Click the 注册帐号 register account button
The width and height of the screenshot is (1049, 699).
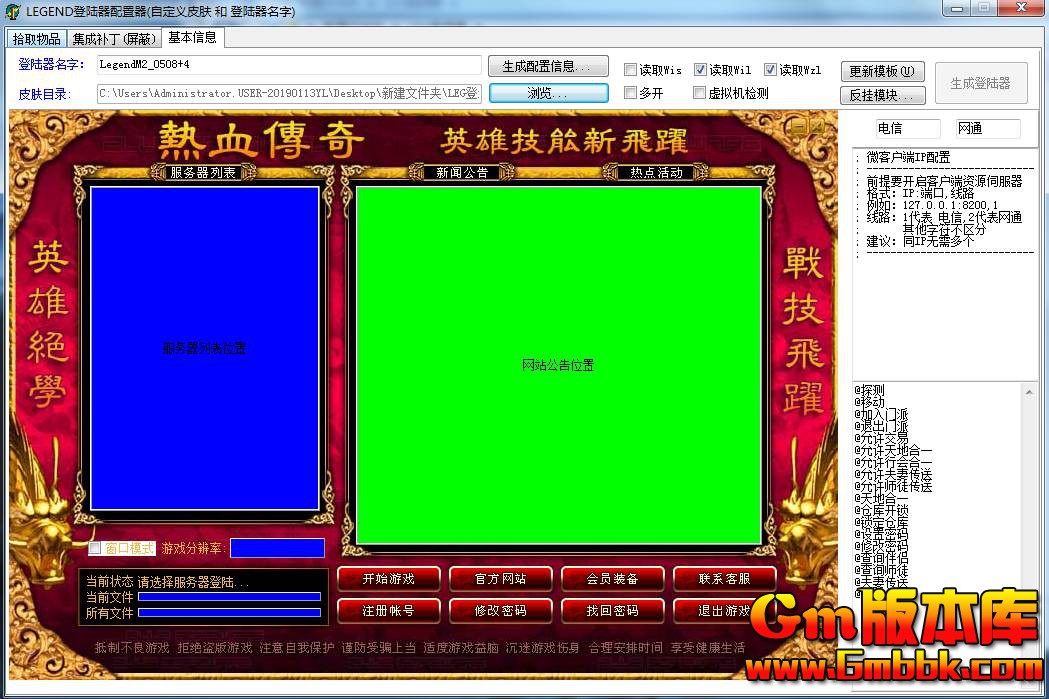tap(388, 610)
